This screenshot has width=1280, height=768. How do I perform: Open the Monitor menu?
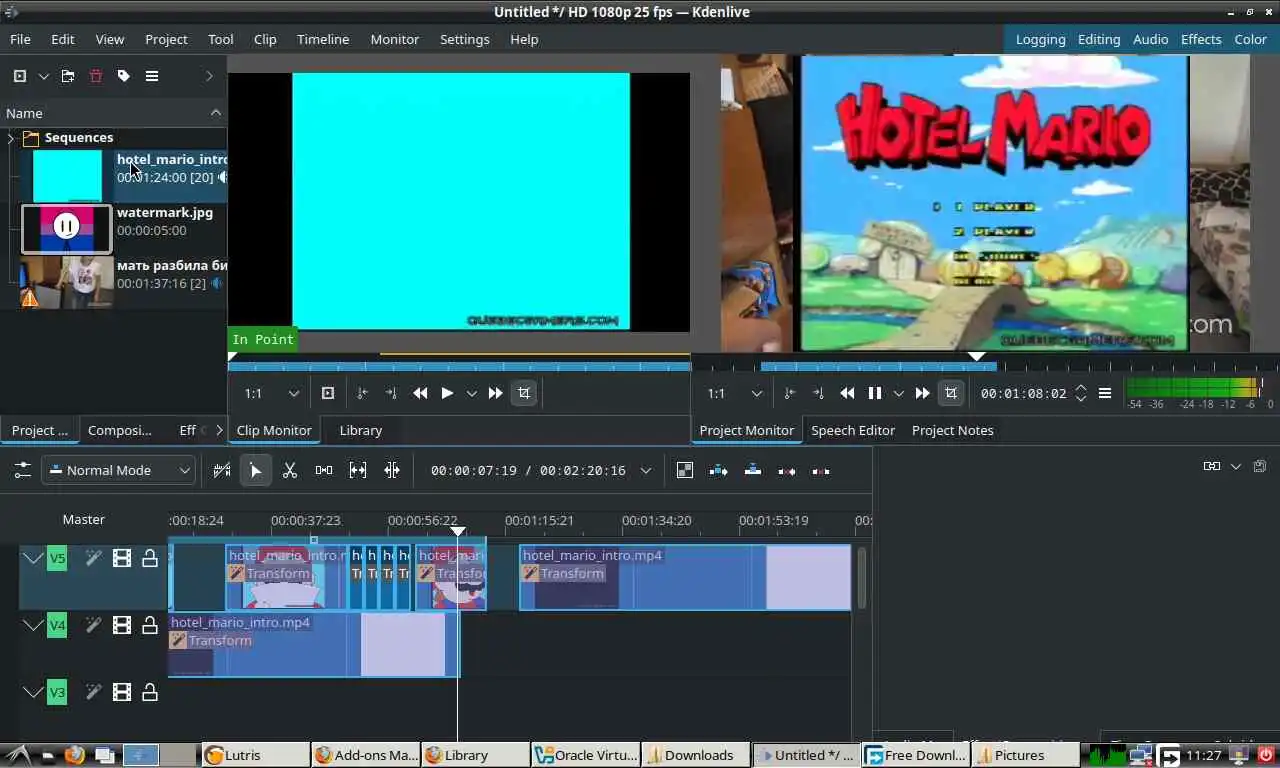(x=394, y=39)
